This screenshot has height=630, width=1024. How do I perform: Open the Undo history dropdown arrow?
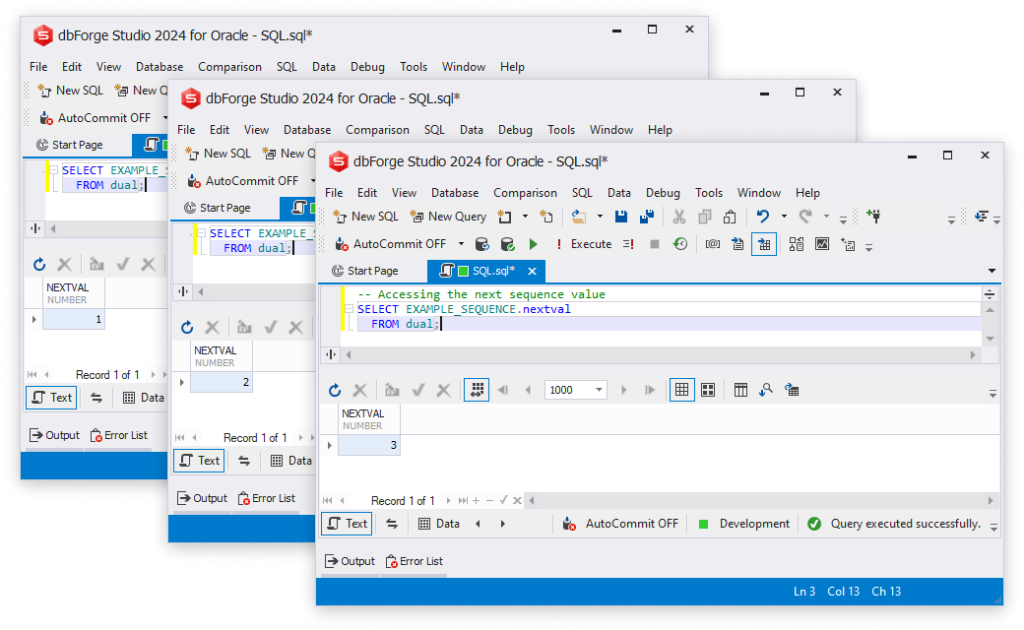pyautogui.click(x=783, y=217)
